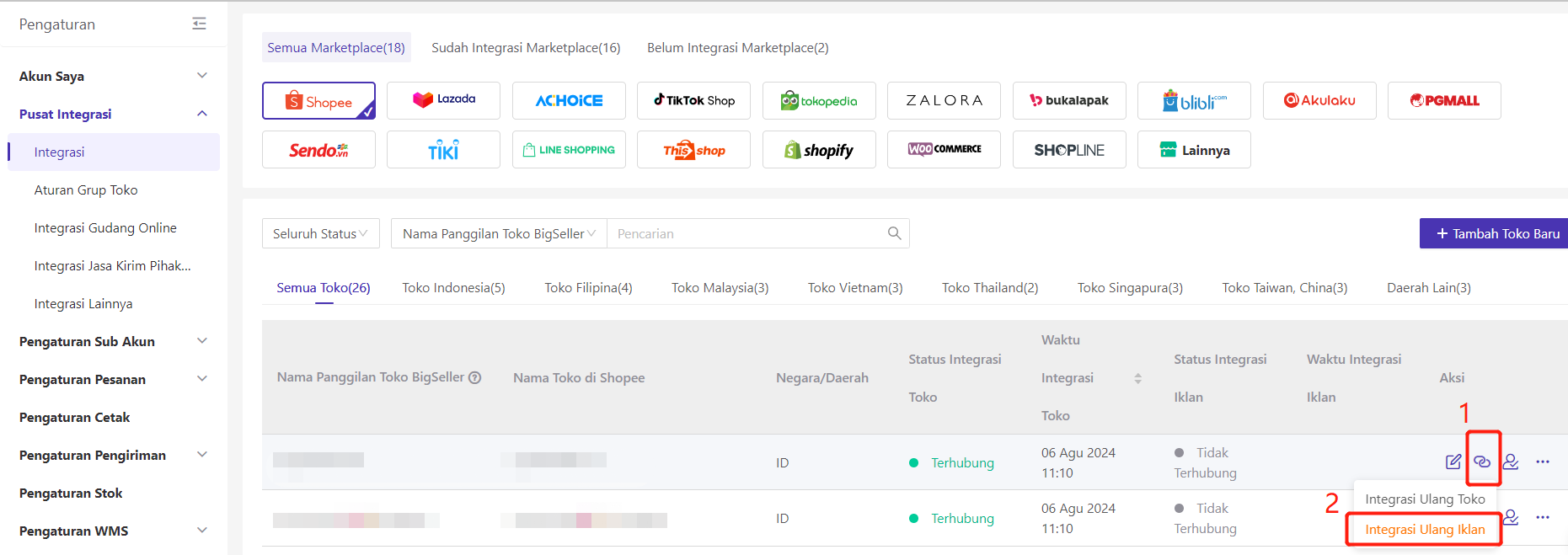
Task: Choose the ZALORA marketplace logo
Action: (944, 100)
